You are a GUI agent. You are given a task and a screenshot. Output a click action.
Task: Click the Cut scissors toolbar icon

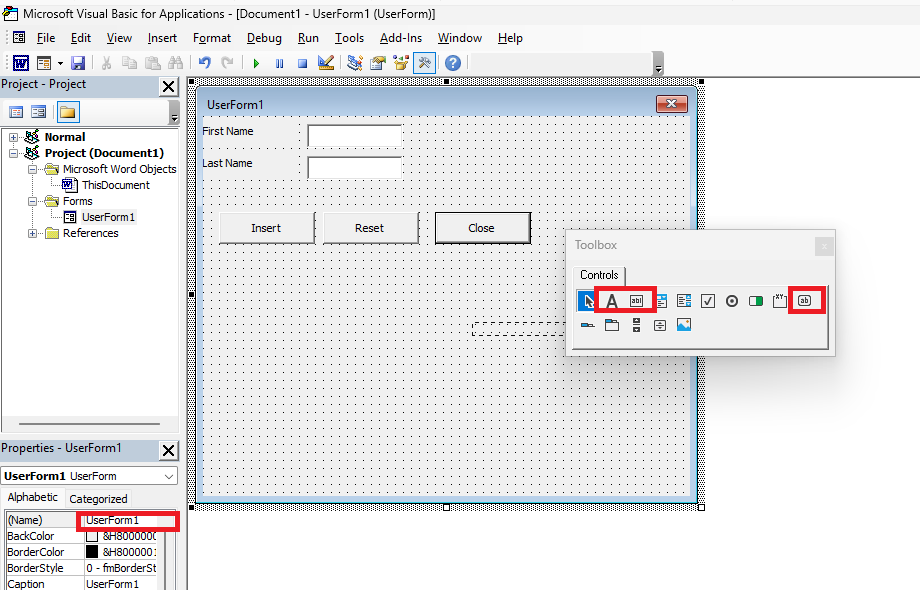tap(106, 63)
